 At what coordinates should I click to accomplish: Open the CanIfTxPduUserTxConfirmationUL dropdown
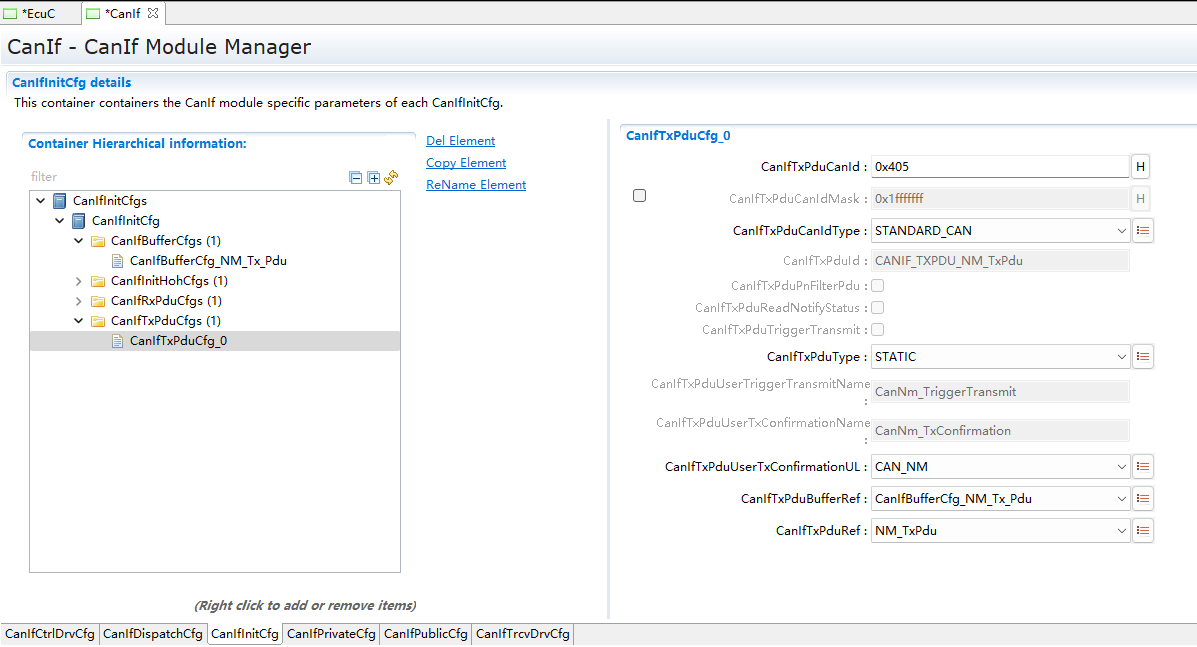1000,466
